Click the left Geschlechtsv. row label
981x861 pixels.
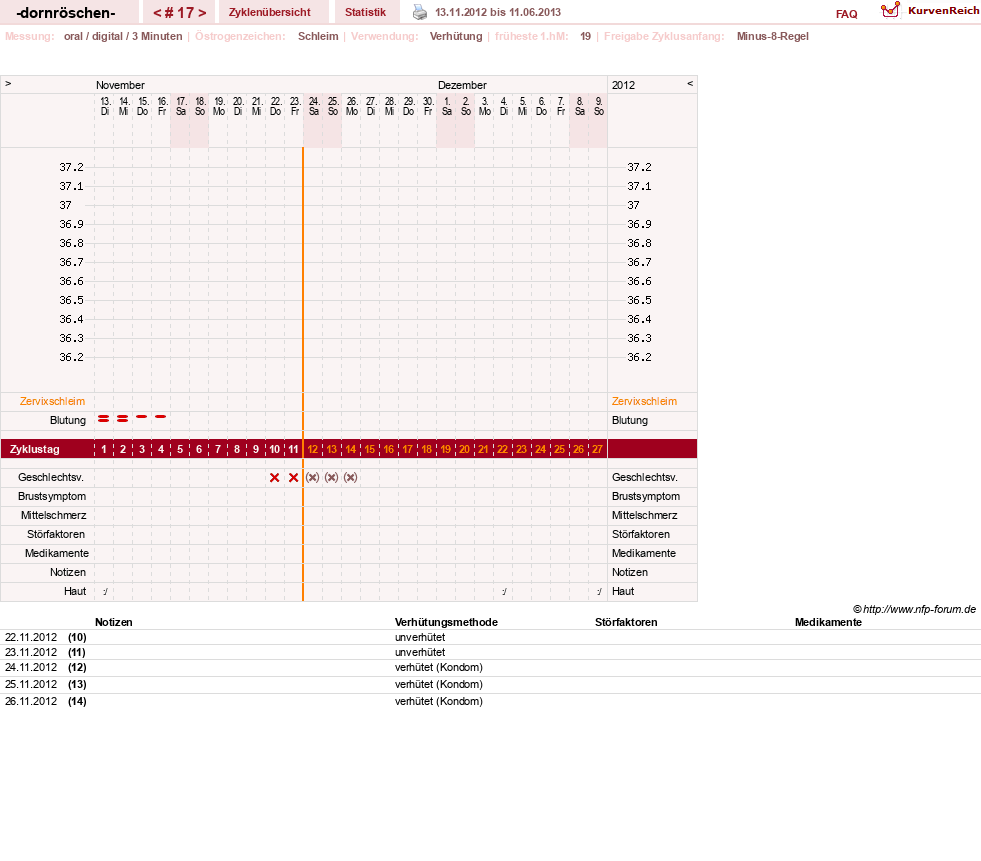51,477
